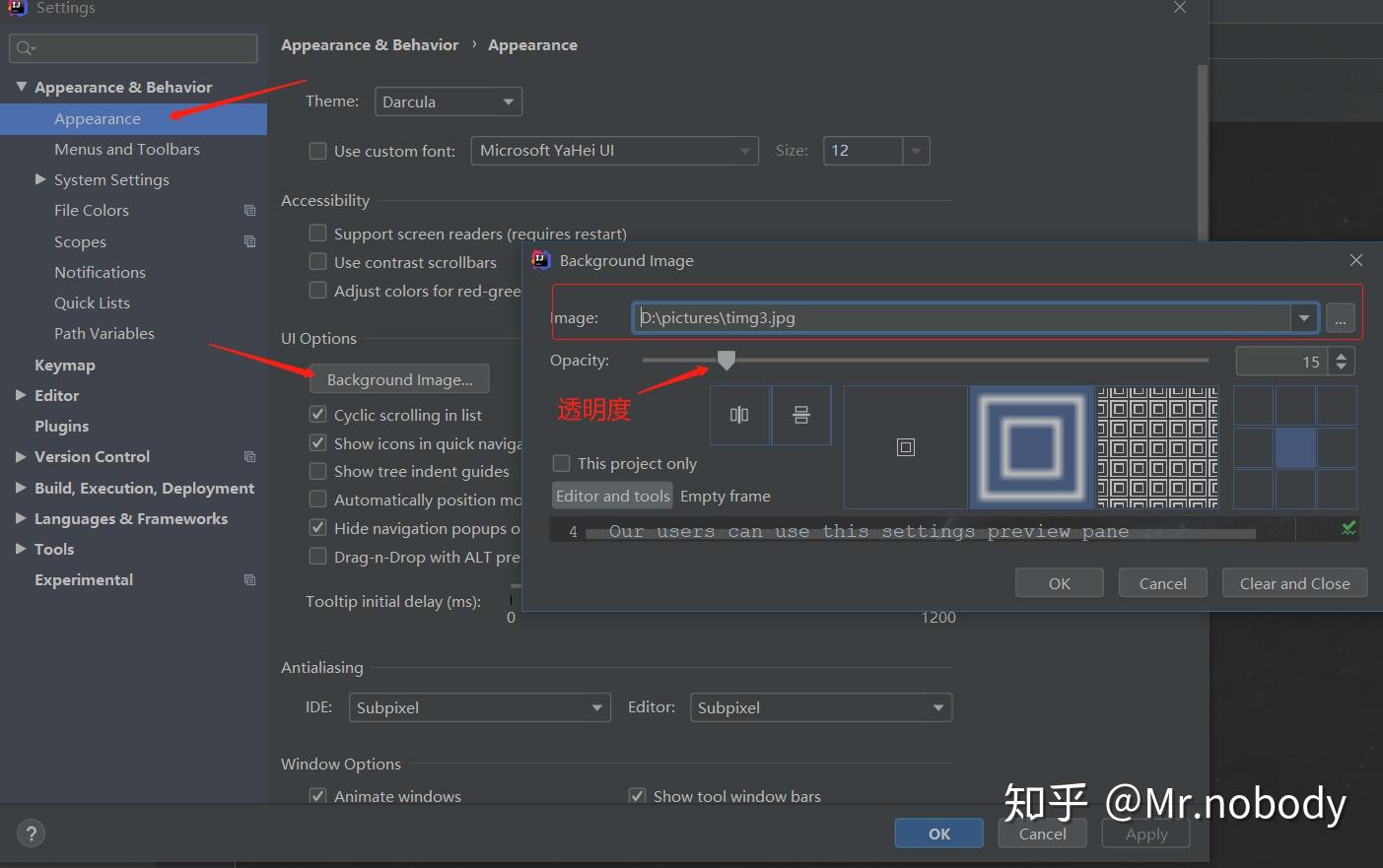This screenshot has height=868, width=1383.
Task: Uncheck Cyclic scrolling in list
Action: pyautogui.click(x=317, y=414)
